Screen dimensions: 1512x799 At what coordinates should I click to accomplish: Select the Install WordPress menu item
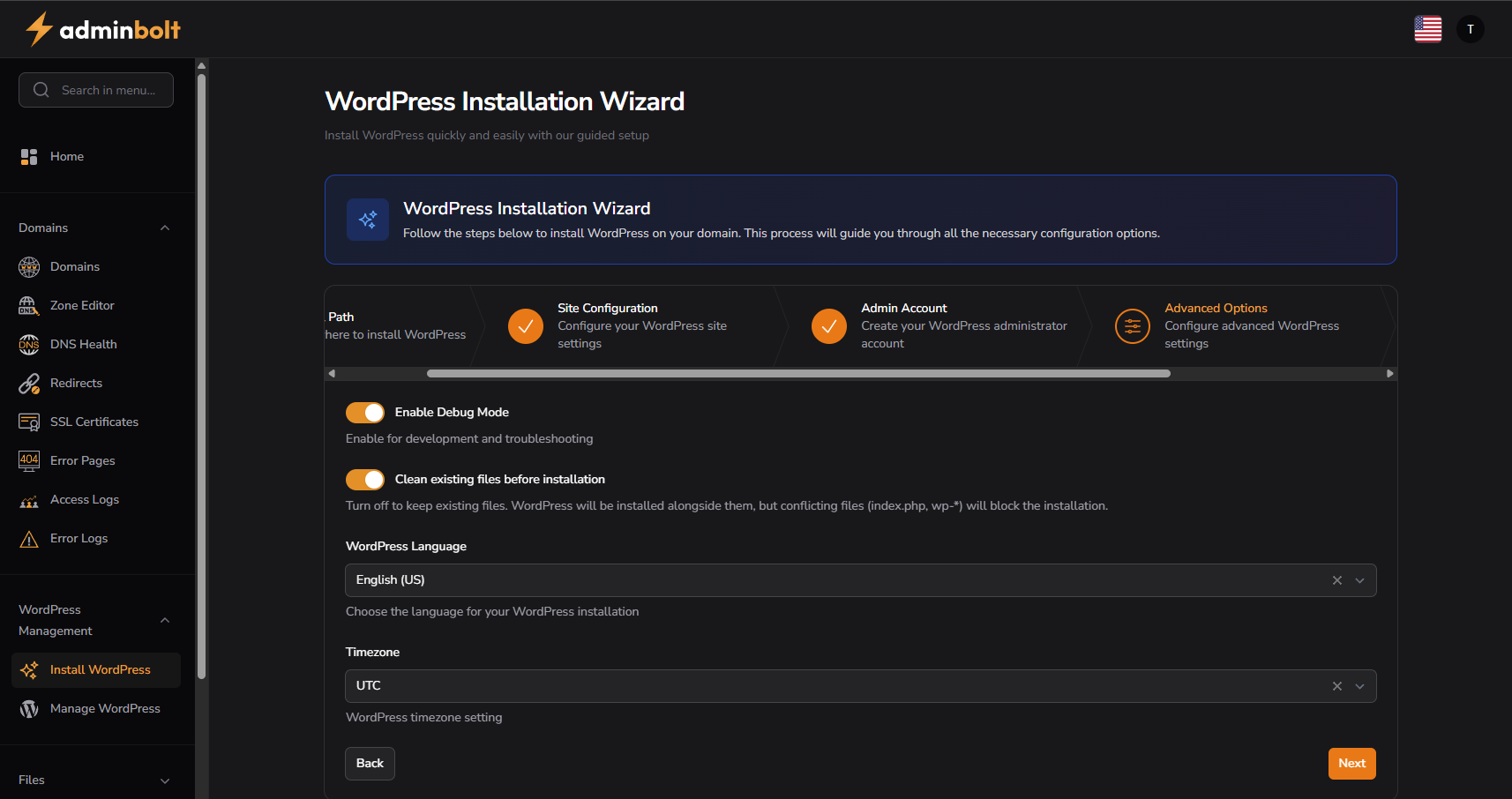(x=96, y=670)
